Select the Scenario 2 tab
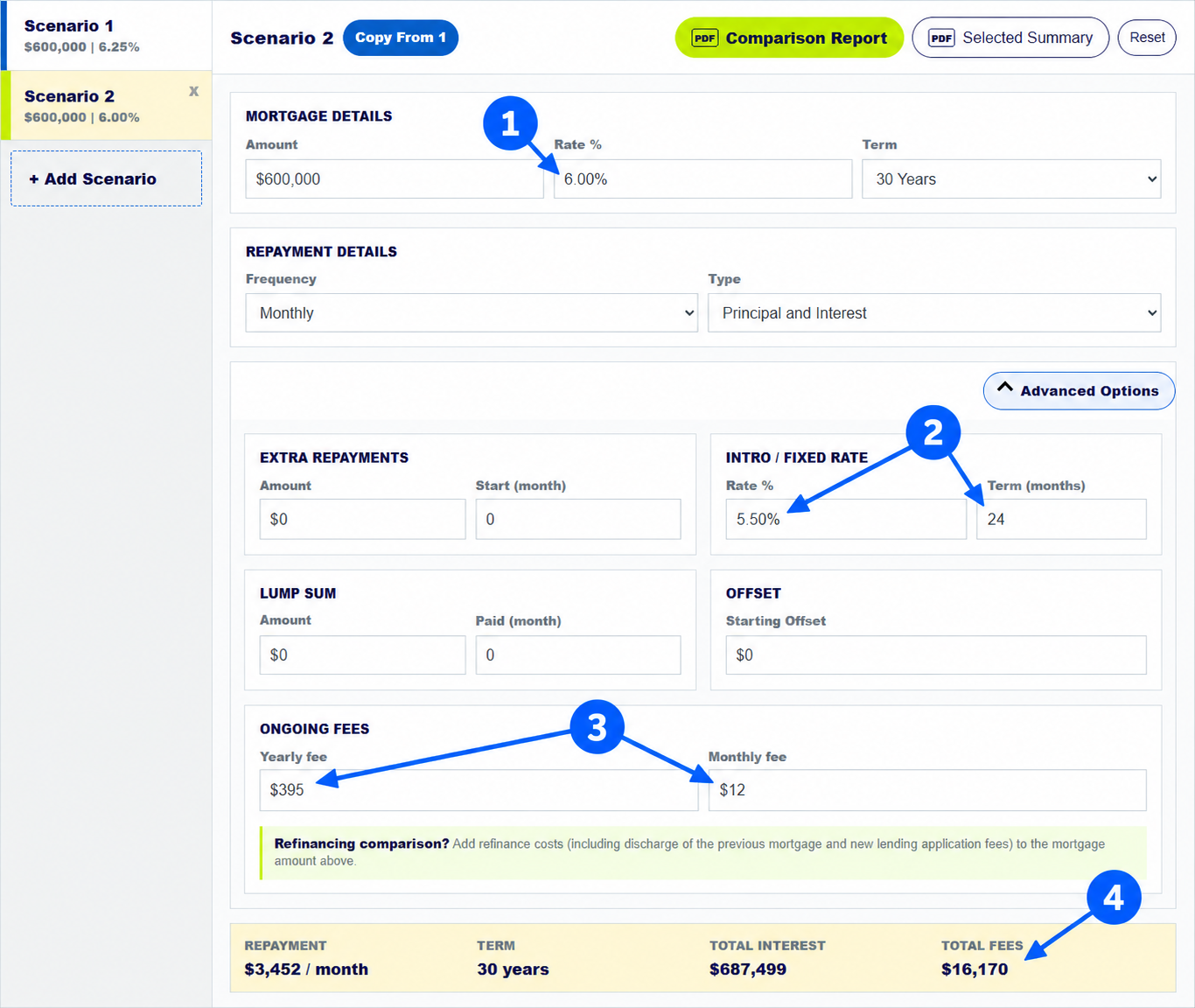This screenshot has height=1008, width=1195. (x=106, y=106)
